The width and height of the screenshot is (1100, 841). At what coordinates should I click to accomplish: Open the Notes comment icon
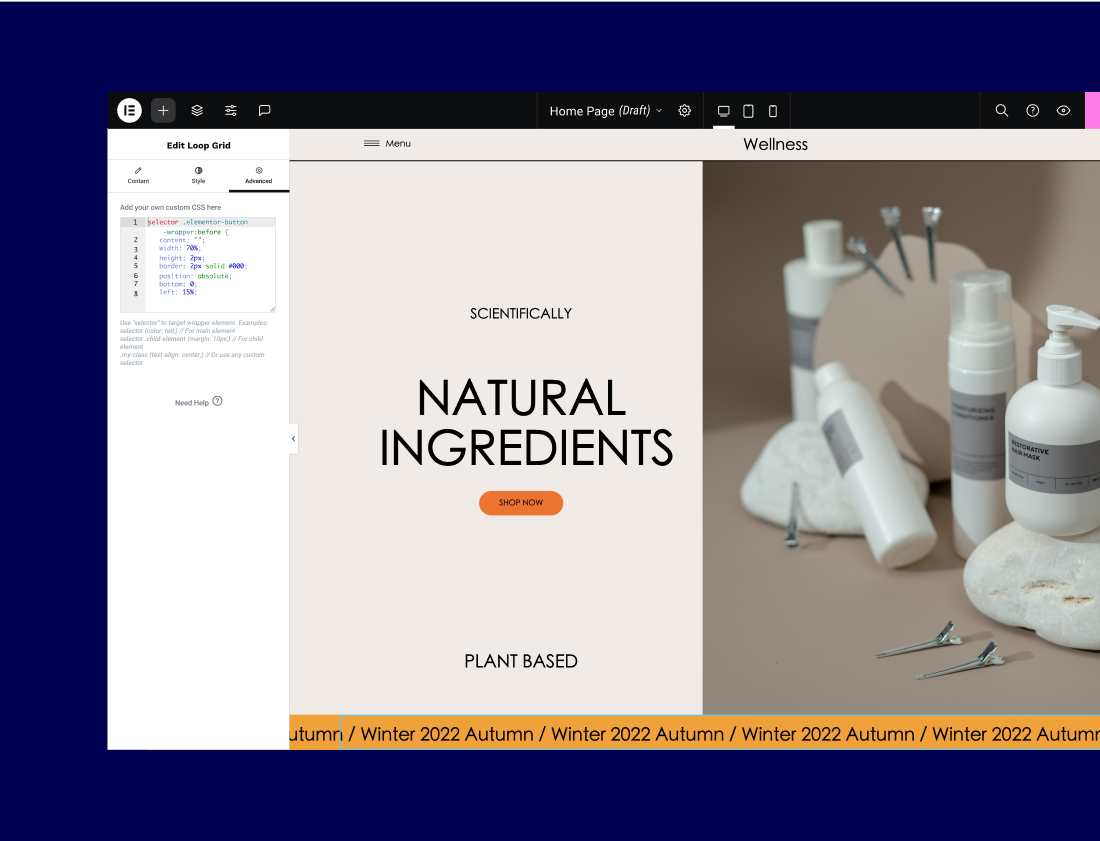[264, 110]
